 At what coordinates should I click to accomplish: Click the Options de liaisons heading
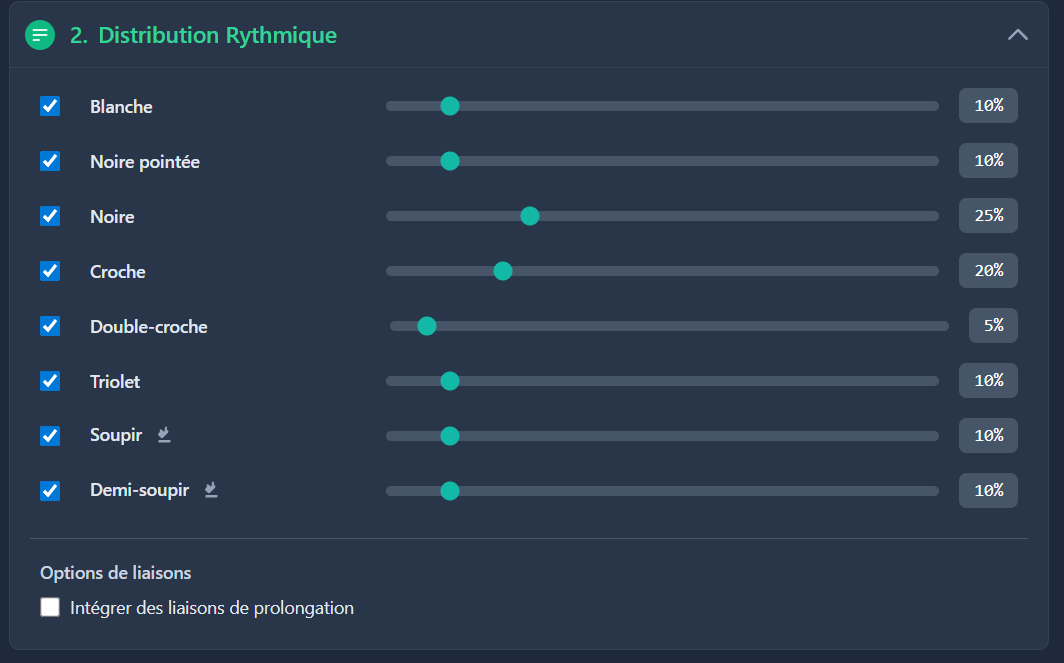(x=115, y=573)
